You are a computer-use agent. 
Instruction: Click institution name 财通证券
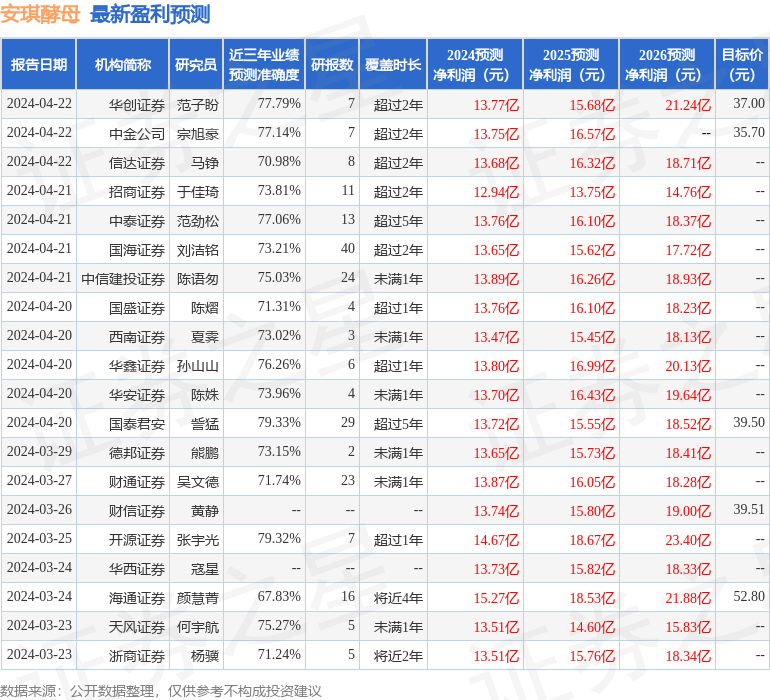click(x=137, y=481)
